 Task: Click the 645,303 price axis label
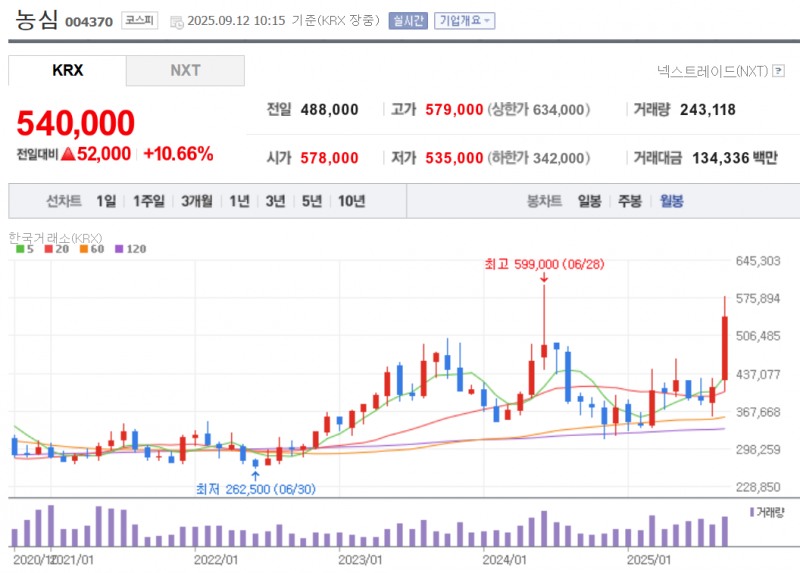pyautogui.click(x=758, y=261)
